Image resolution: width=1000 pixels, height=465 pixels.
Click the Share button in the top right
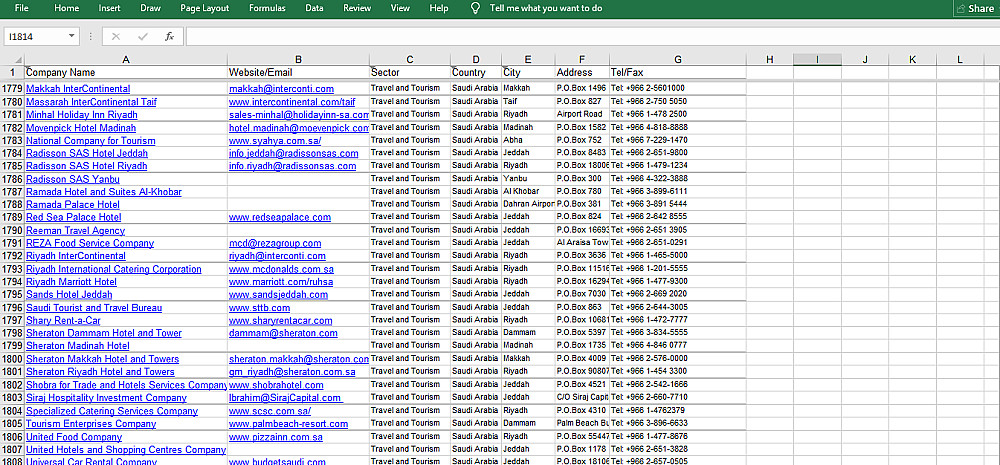(x=974, y=8)
